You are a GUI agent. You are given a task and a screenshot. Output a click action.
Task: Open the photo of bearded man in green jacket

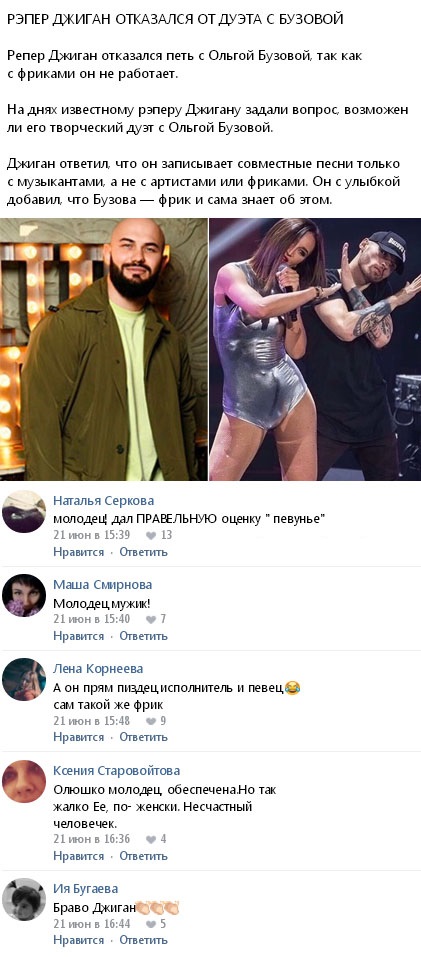click(x=104, y=349)
